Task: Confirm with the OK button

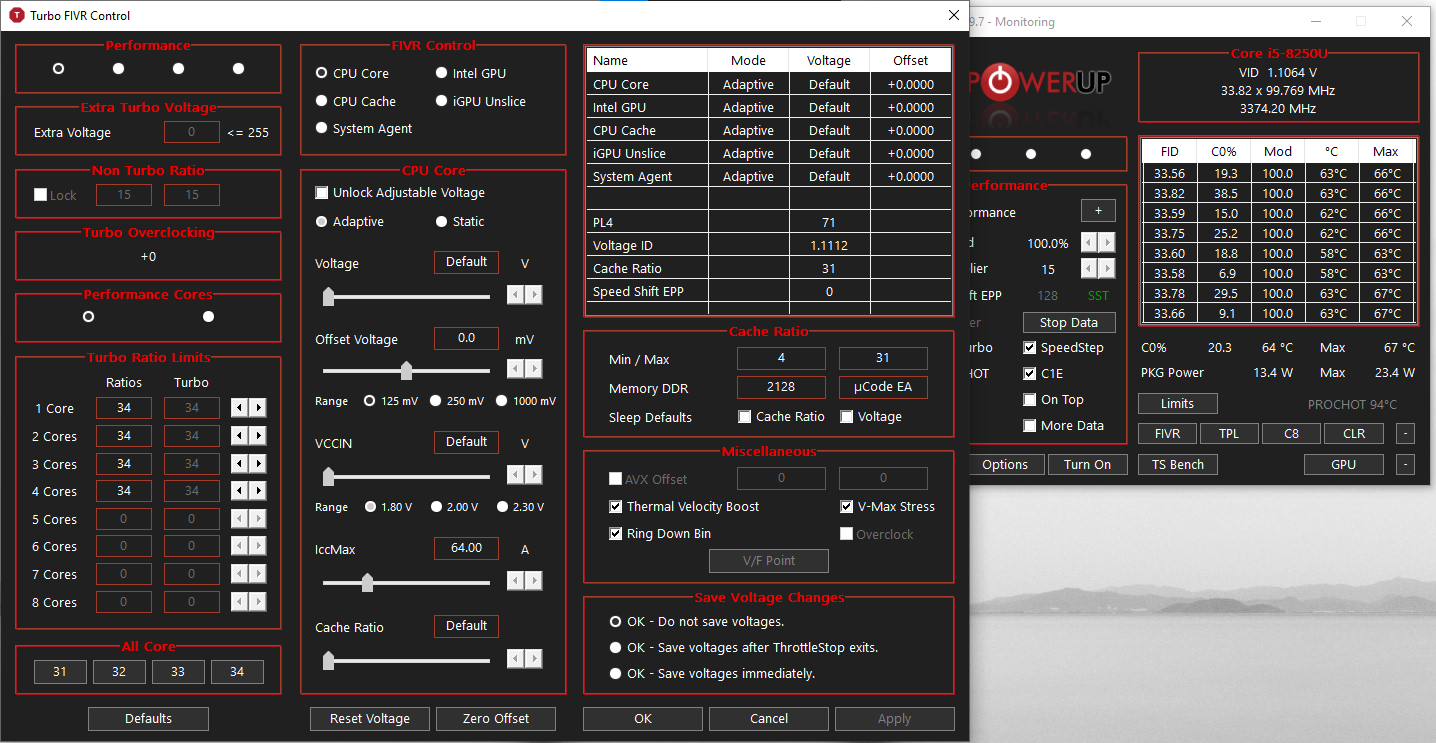Action: click(643, 719)
